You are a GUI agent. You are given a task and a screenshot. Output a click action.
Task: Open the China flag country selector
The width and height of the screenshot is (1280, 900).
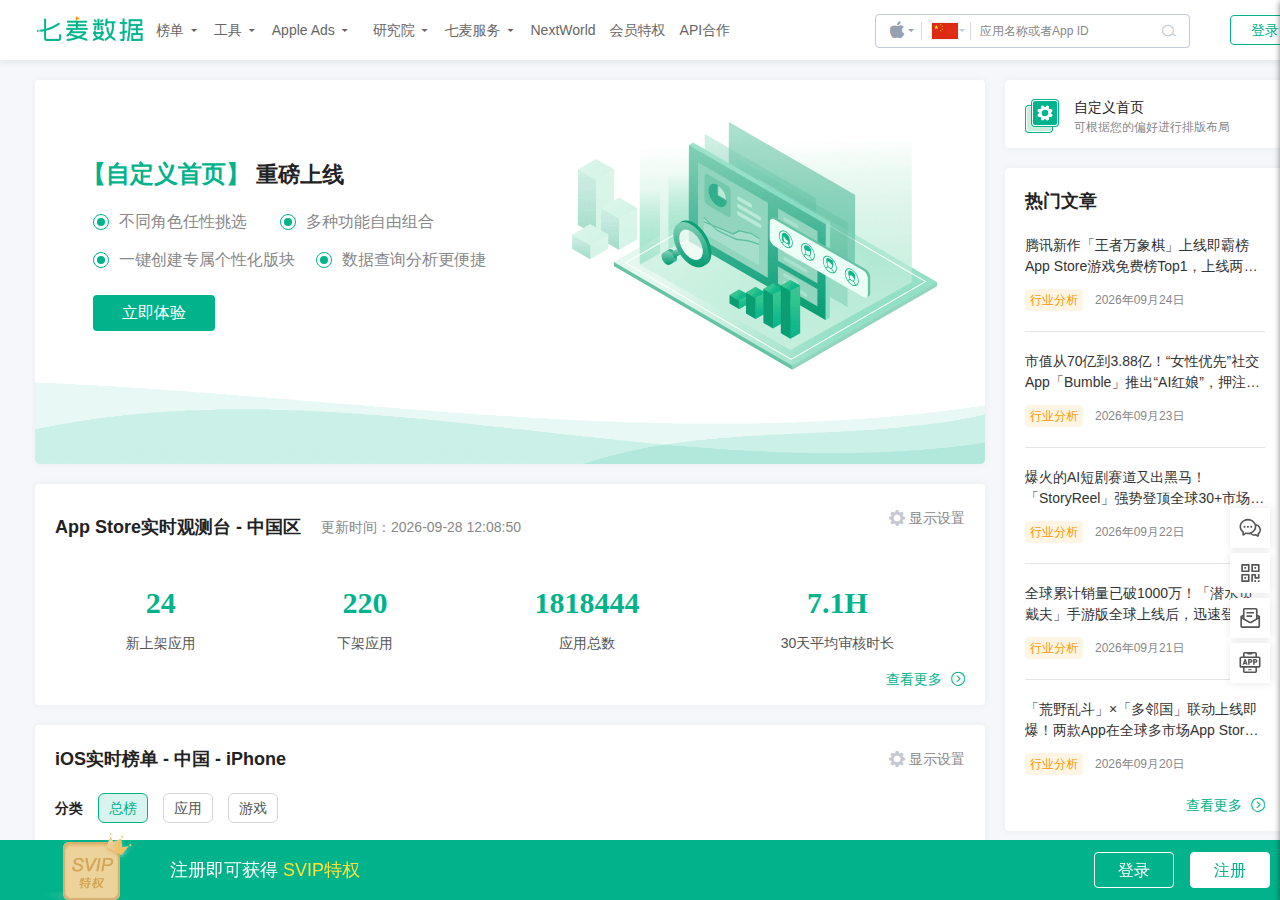pos(944,30)
